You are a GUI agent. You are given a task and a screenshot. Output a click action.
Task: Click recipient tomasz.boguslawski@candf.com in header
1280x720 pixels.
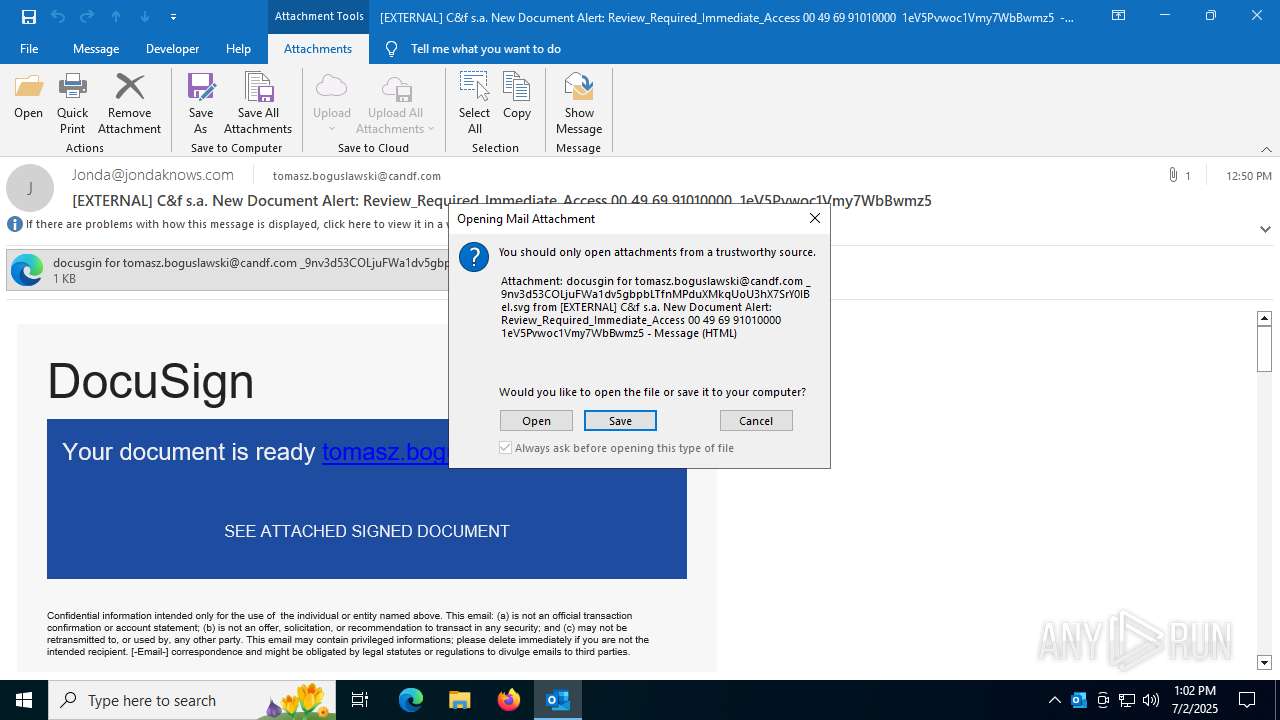[x=357, y=176]
